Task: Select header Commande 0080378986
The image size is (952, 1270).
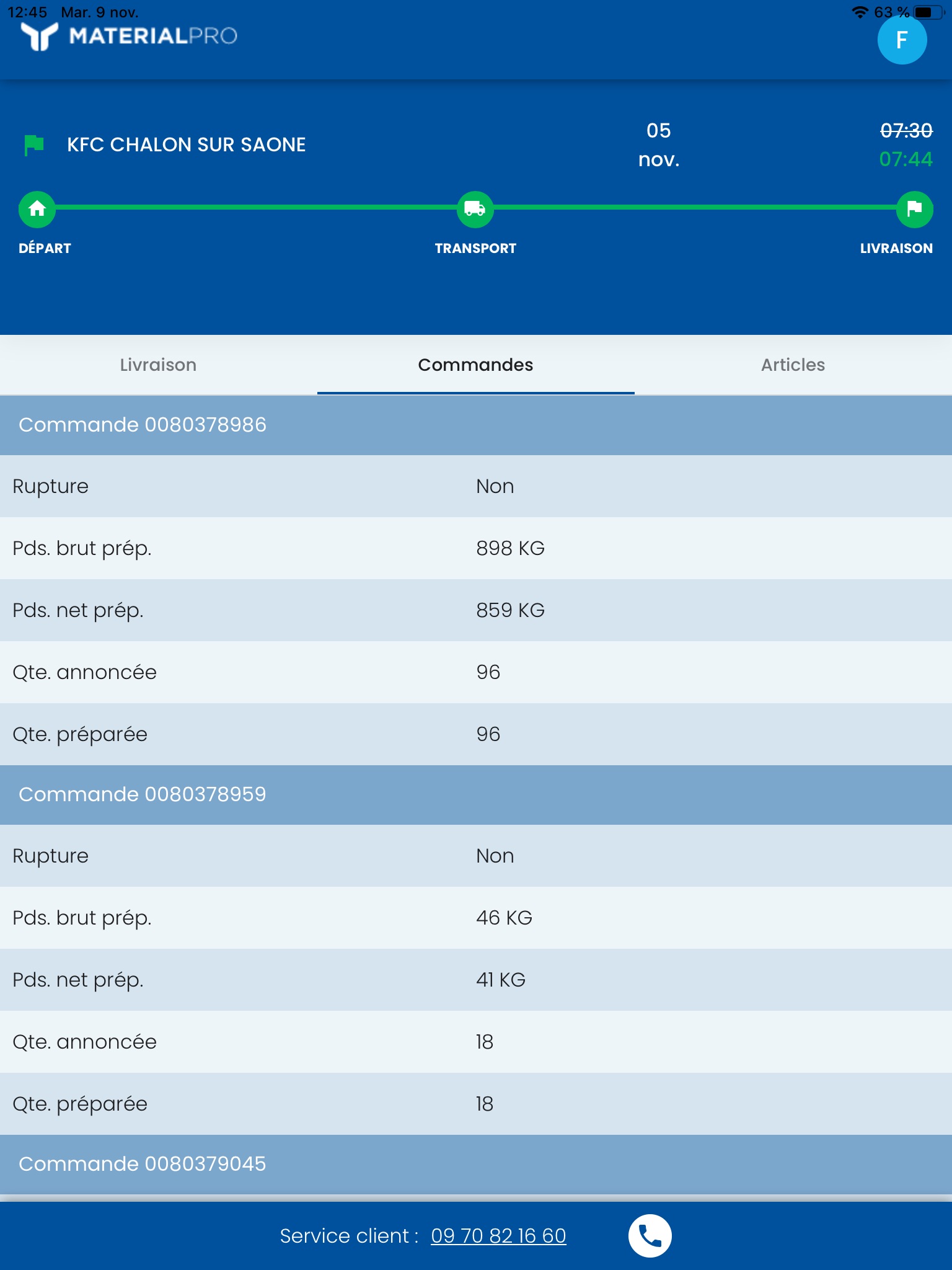Action: tap(476, 425)
